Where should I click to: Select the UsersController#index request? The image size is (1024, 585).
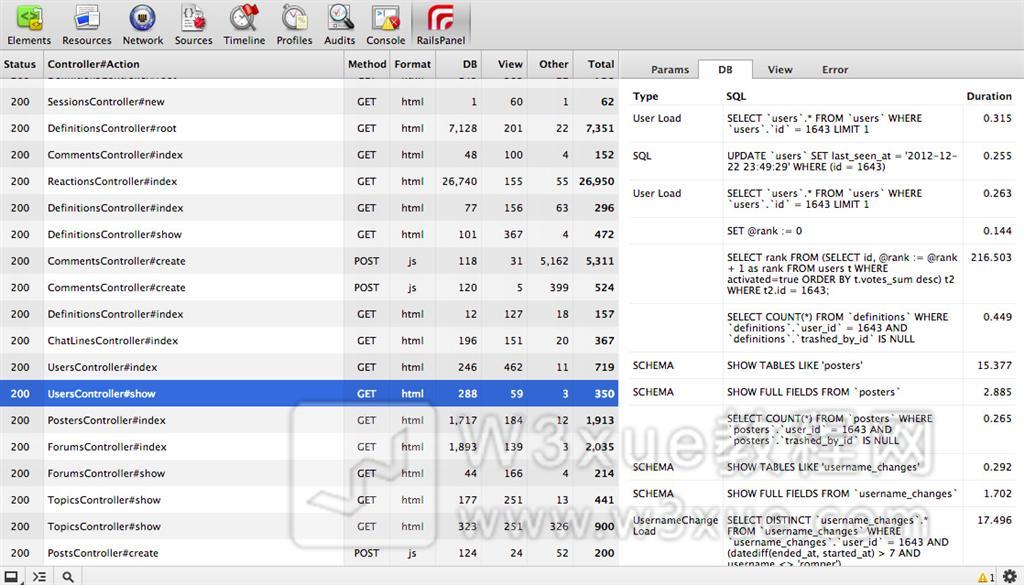[309, 367]
